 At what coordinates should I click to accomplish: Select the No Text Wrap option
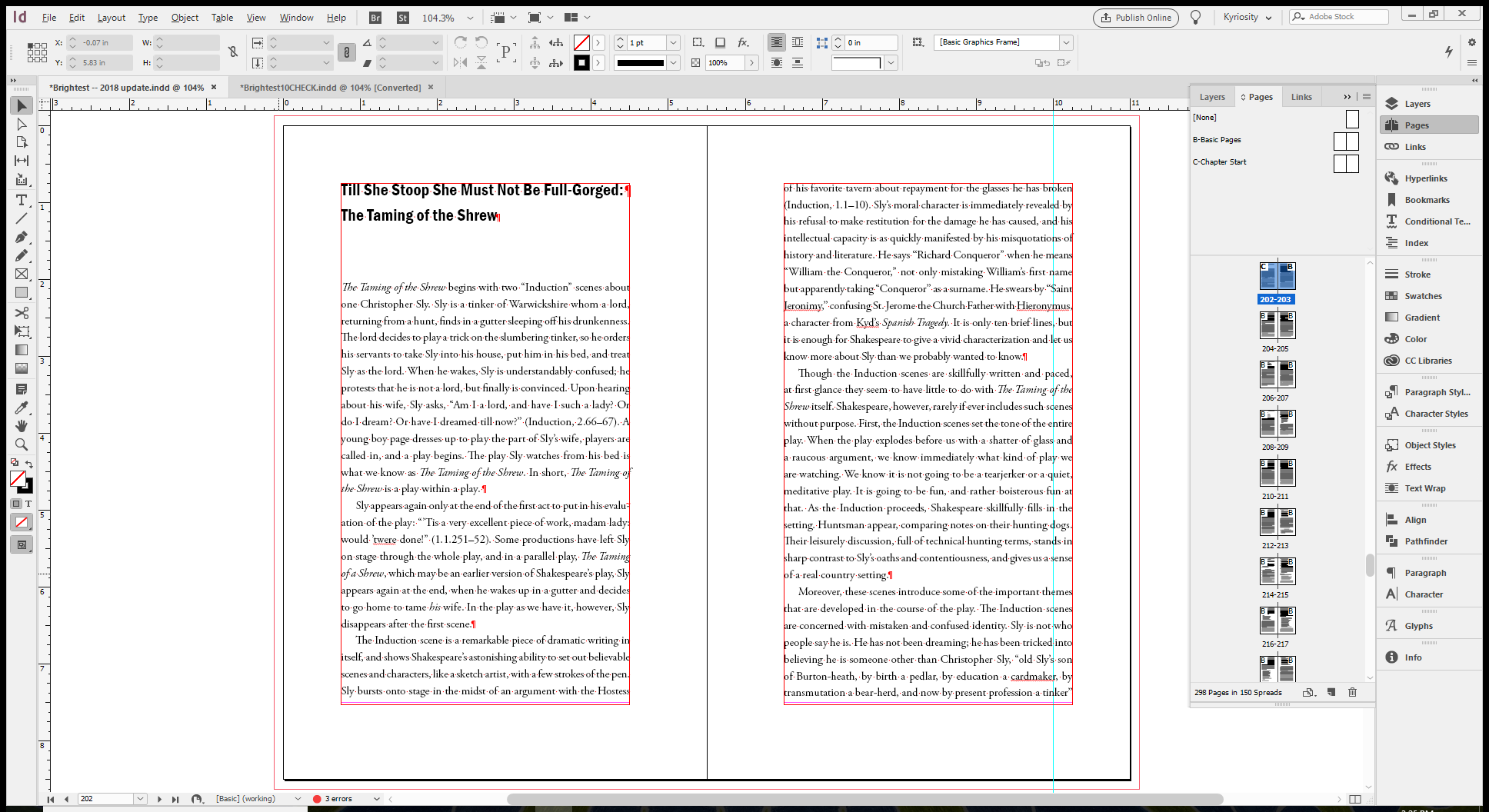777,42
